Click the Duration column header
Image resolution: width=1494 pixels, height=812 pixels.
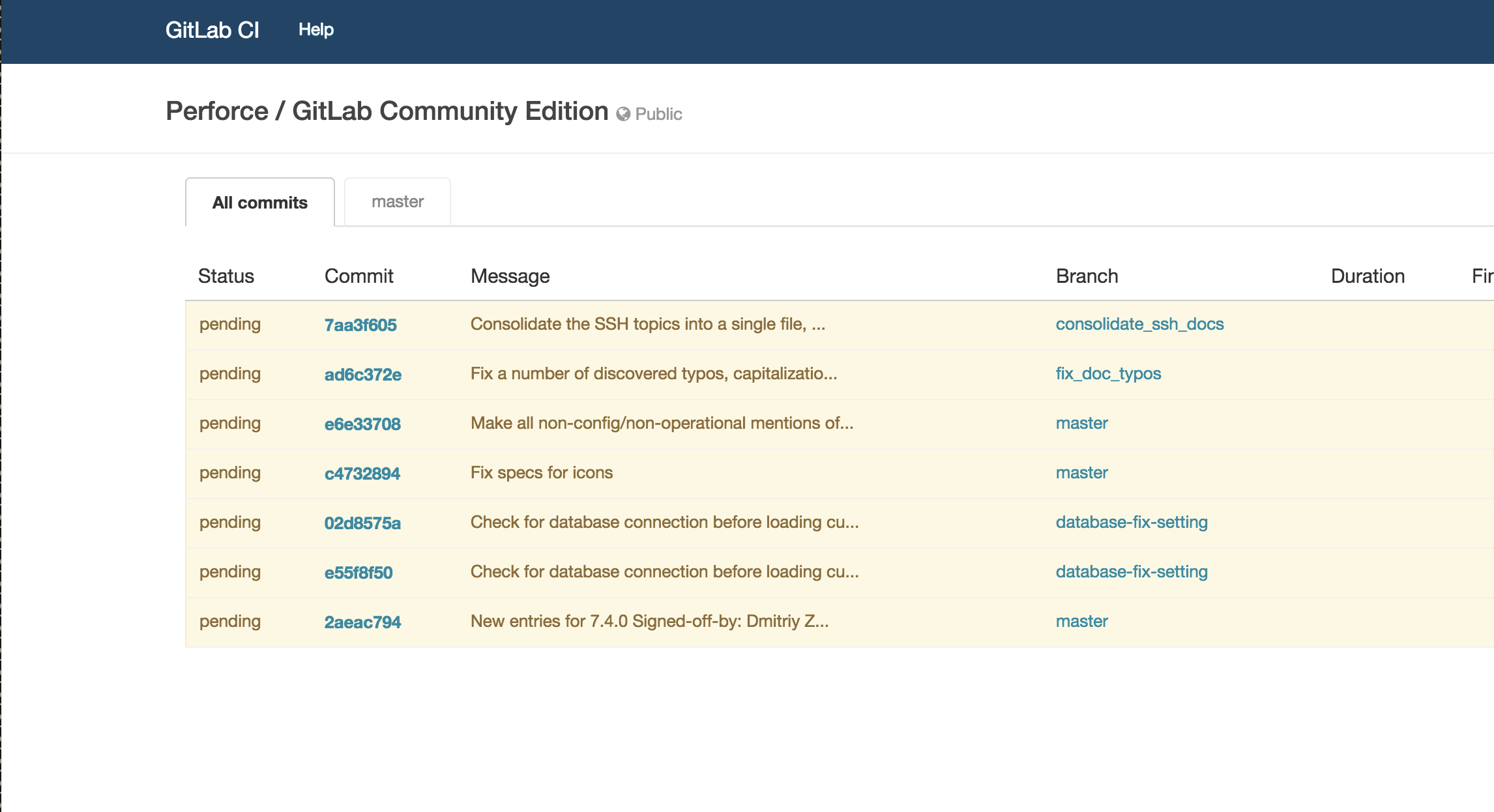click(x=1368, y=276)
